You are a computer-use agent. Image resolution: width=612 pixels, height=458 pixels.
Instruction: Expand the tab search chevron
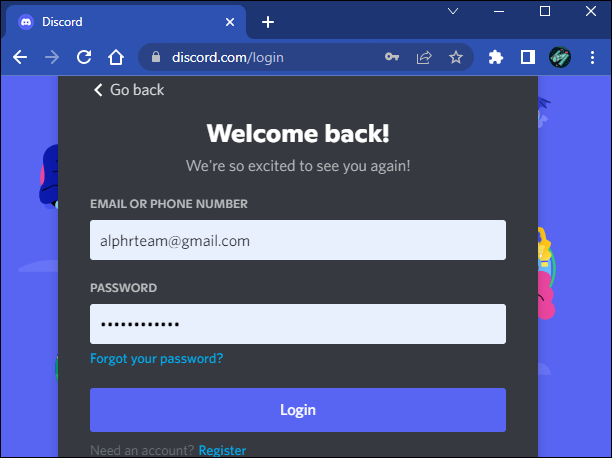(453, 11)
